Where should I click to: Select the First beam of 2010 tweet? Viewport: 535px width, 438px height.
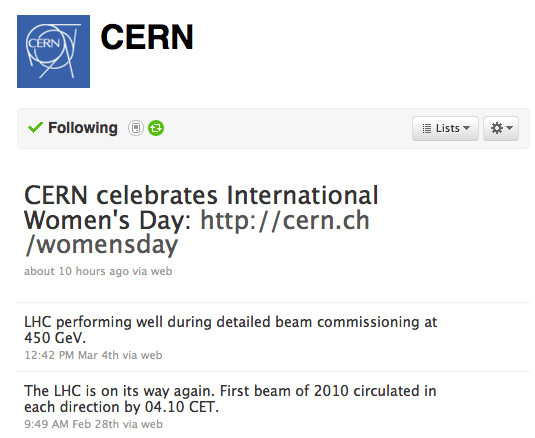tap(230, 399)
